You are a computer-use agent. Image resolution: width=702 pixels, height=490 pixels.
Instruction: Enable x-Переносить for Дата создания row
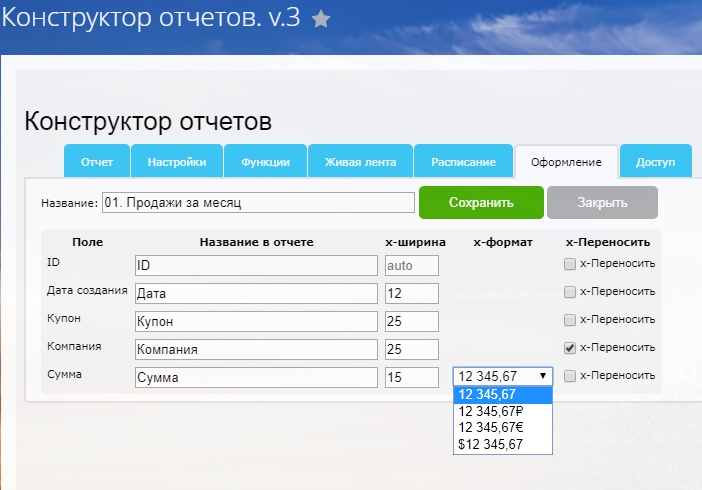click(x=570, y=292)
